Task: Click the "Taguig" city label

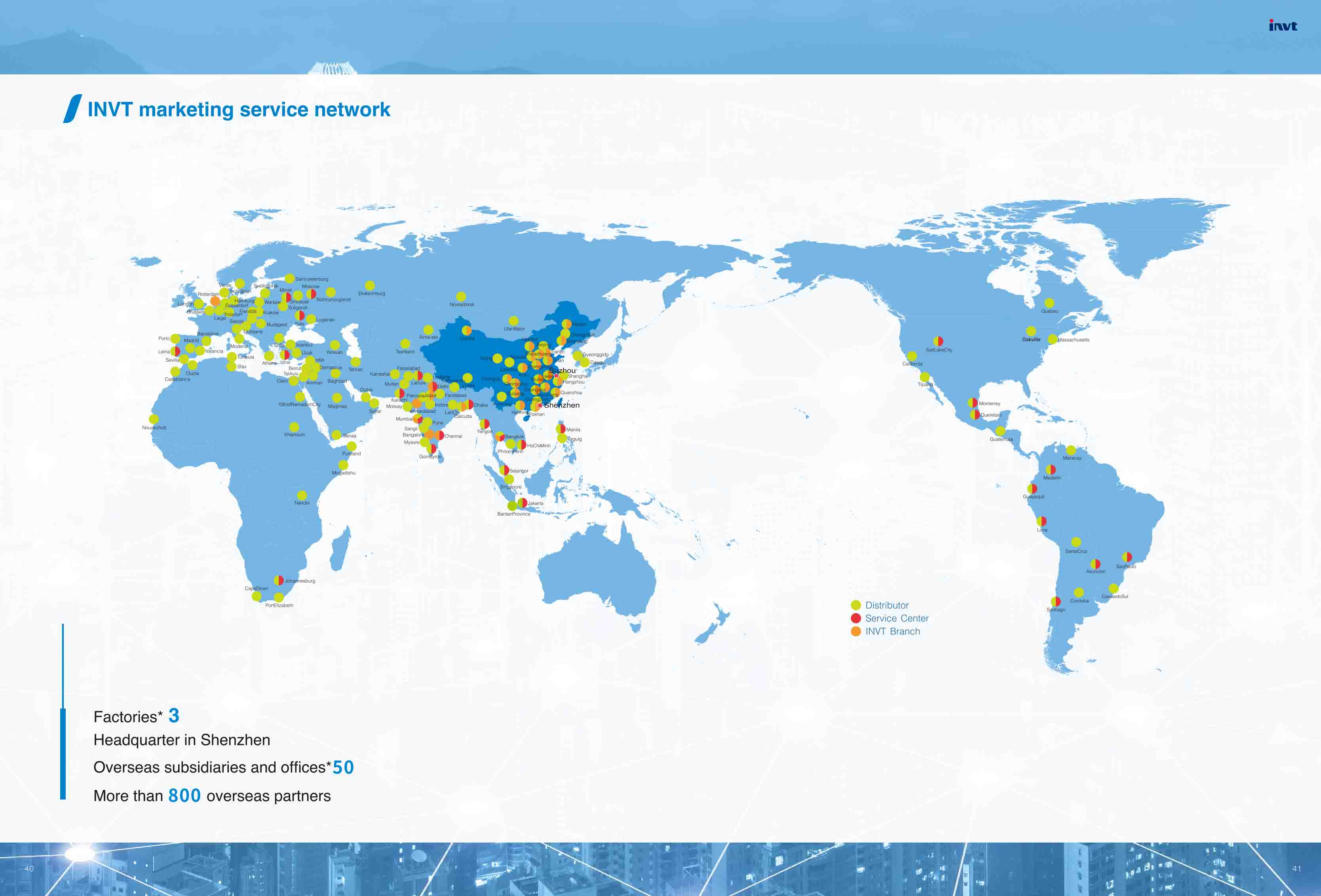Action: click(575, 439)
